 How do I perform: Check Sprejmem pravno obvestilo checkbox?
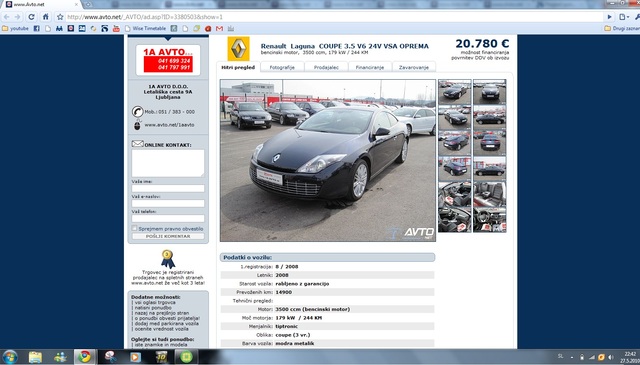(134, 228)
